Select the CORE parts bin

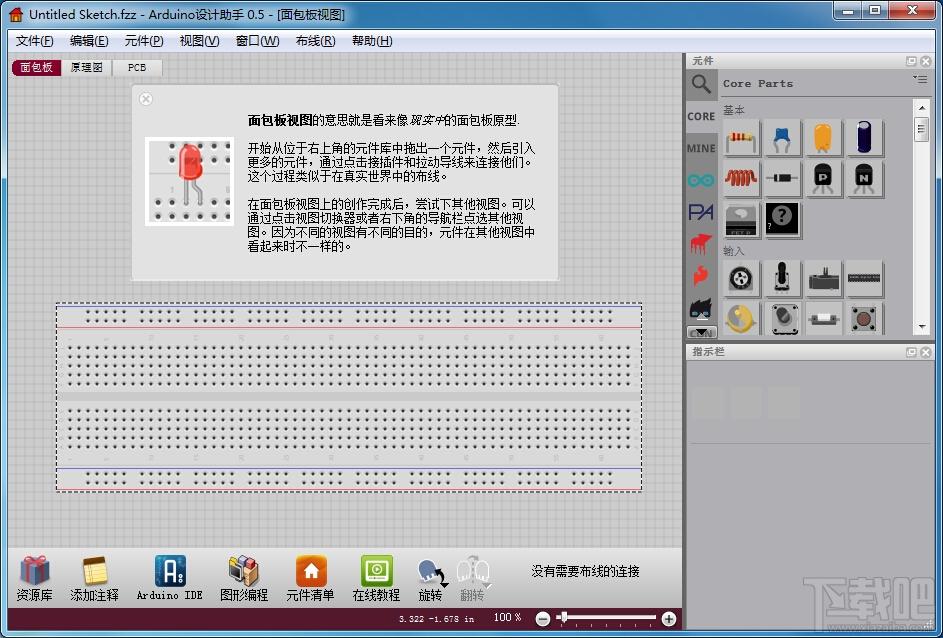click(701, 117)
